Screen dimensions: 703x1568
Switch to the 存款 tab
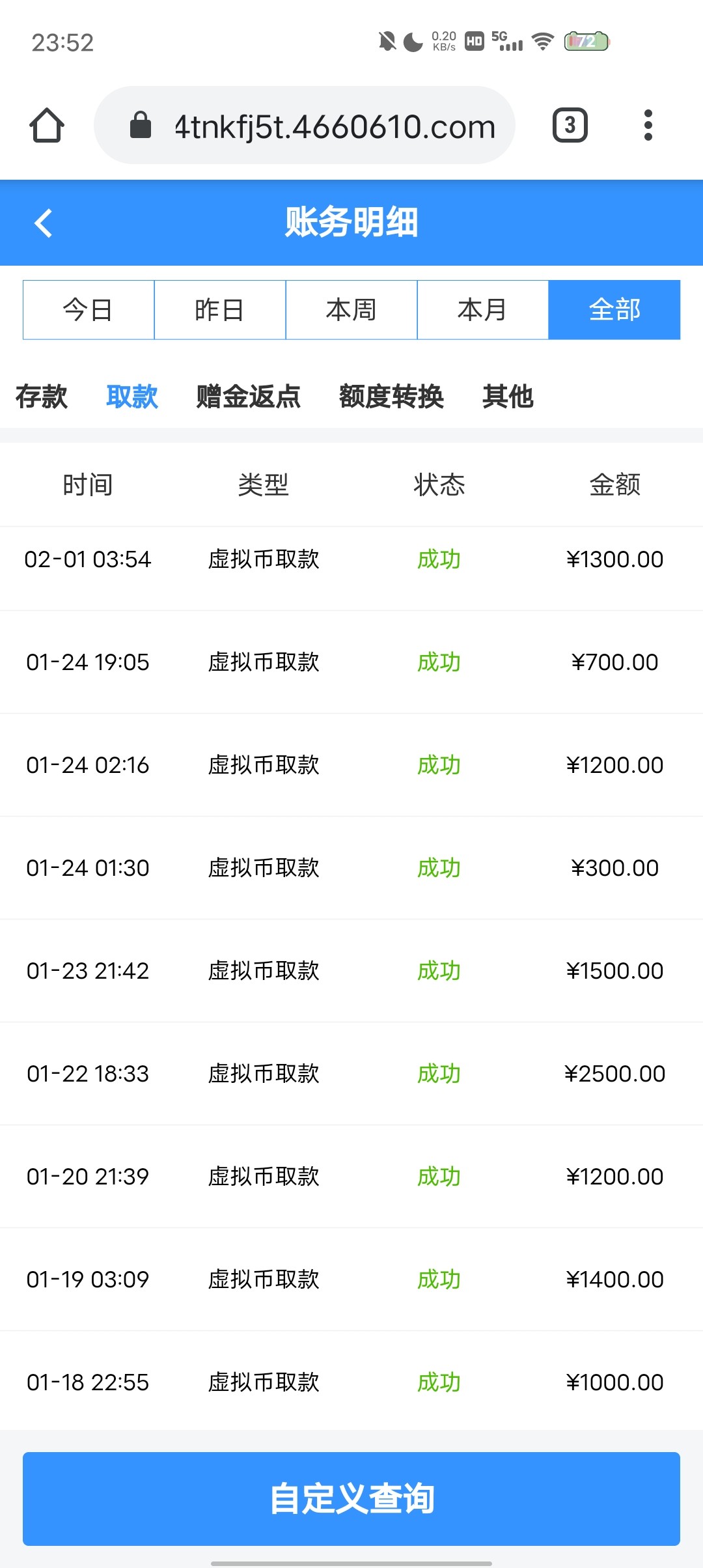42,397
